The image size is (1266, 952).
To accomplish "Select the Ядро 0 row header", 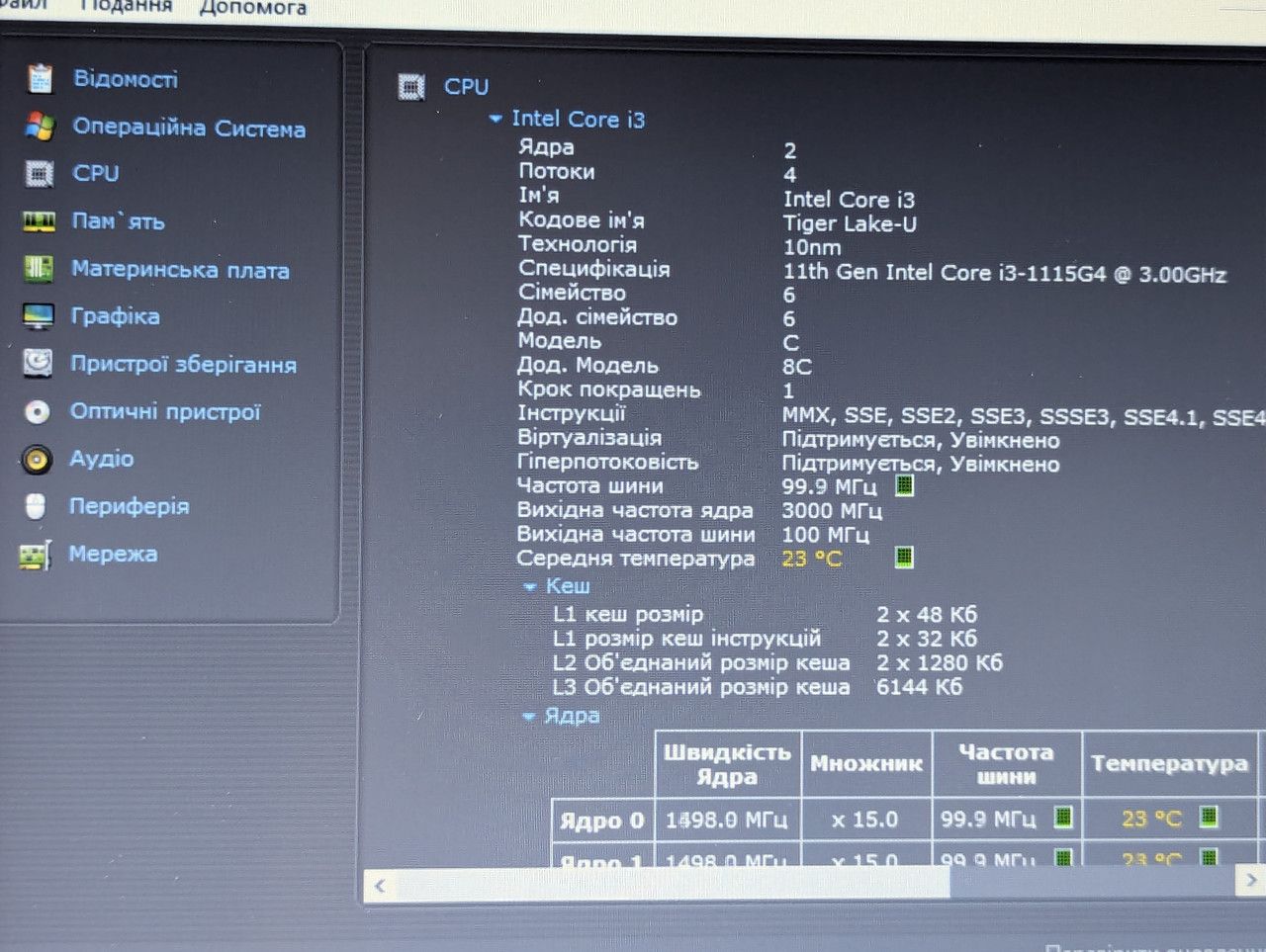I will [x=602, y=821].
